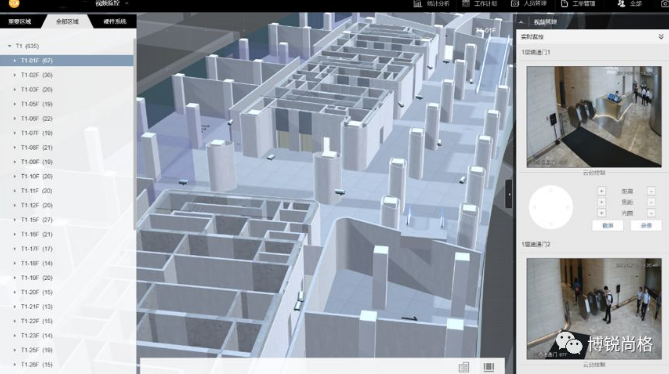Image resolution: width=669 pixels, height=374 pixels.
Task: Open the 人员管理 personnel menu
Action: (x=535, y=4)
